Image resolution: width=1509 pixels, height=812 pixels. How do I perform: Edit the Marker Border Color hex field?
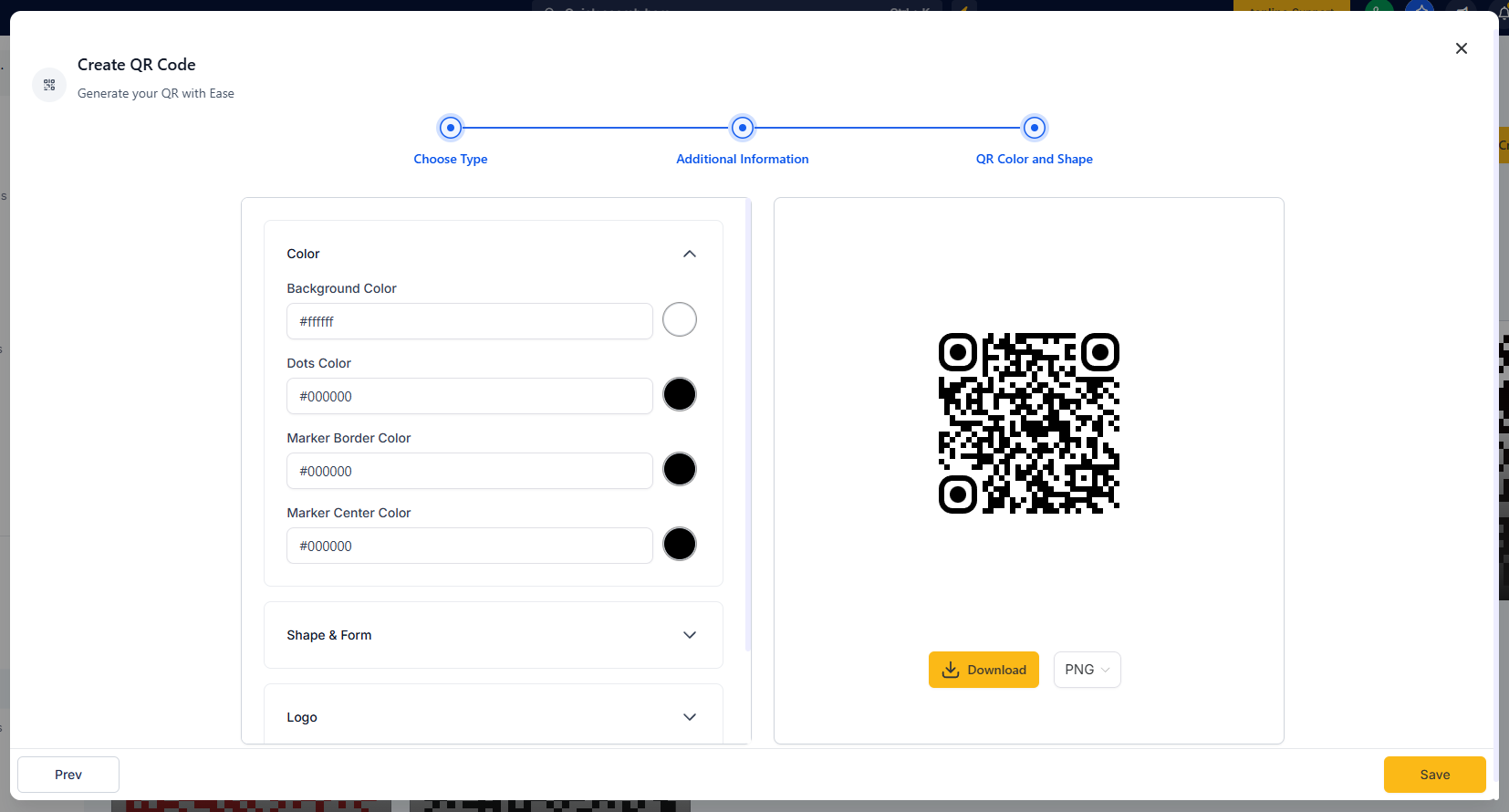pos(470,471)
